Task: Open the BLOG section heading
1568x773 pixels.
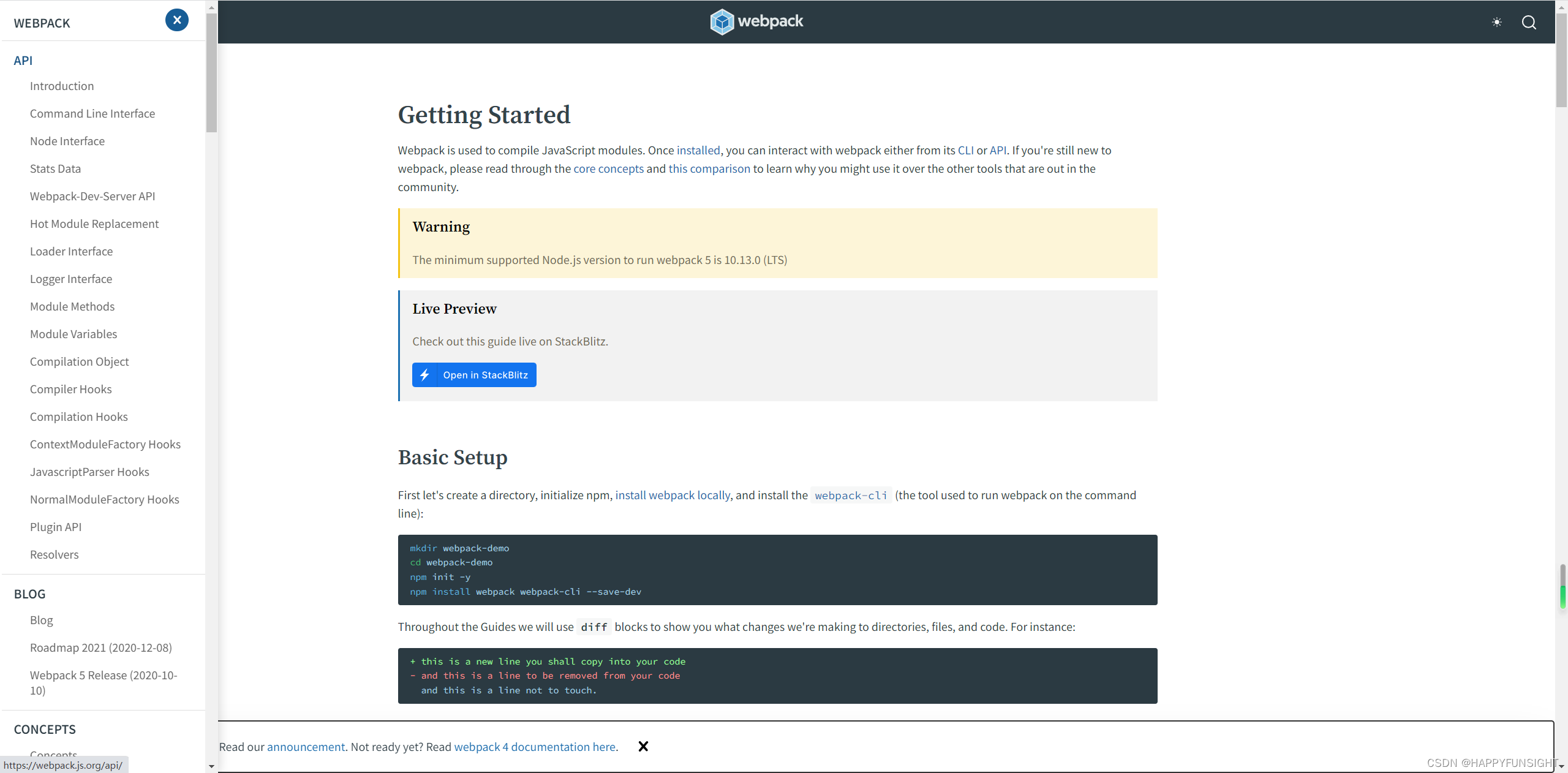Action: tap(29, 594)
